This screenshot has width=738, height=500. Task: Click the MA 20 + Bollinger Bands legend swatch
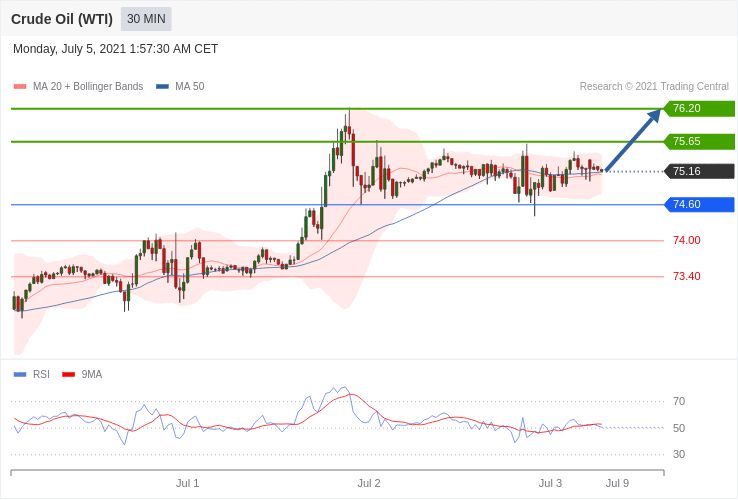[x=20, y=87]
